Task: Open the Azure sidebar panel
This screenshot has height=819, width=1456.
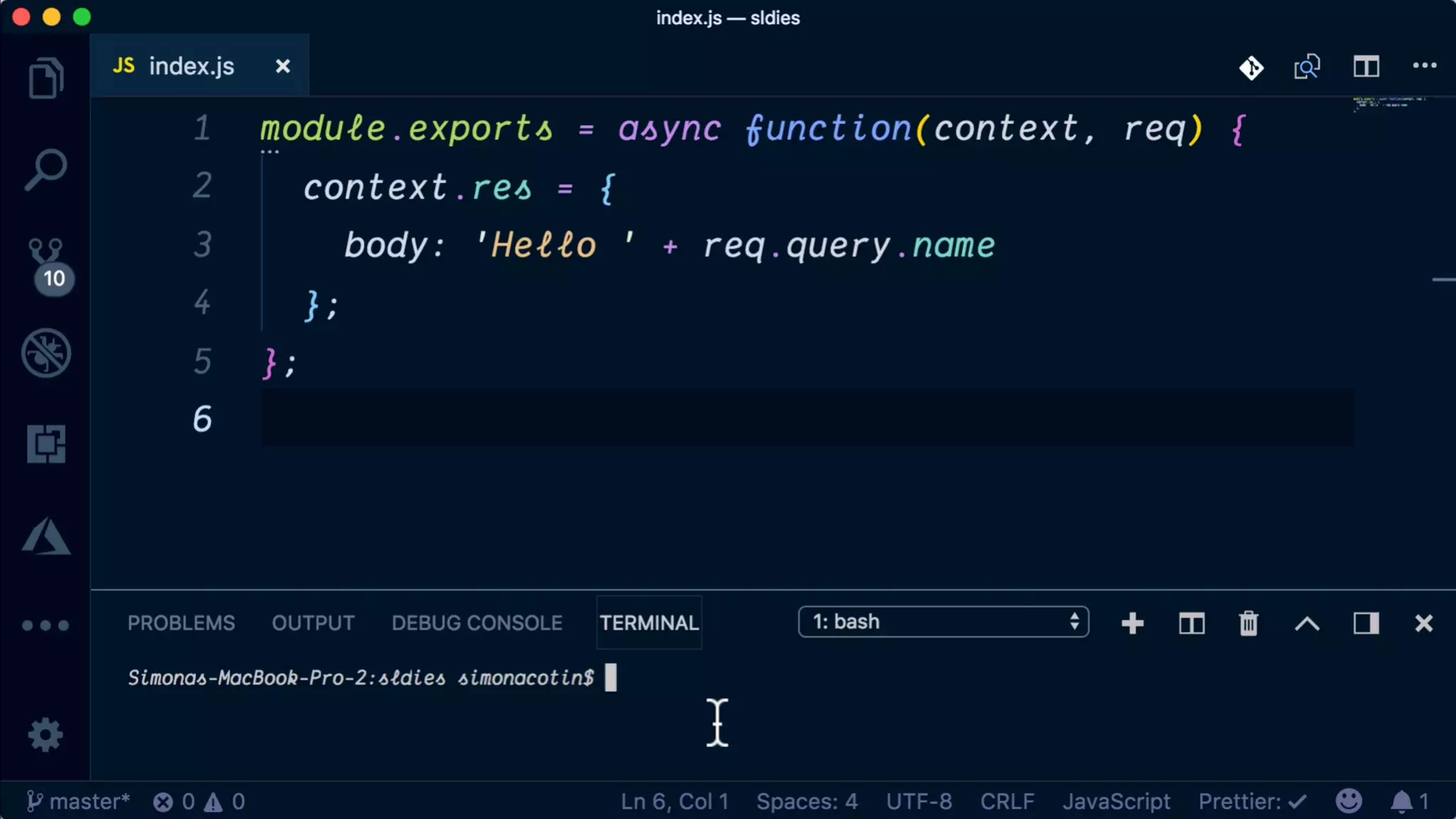Action: [x=45, y=536]
